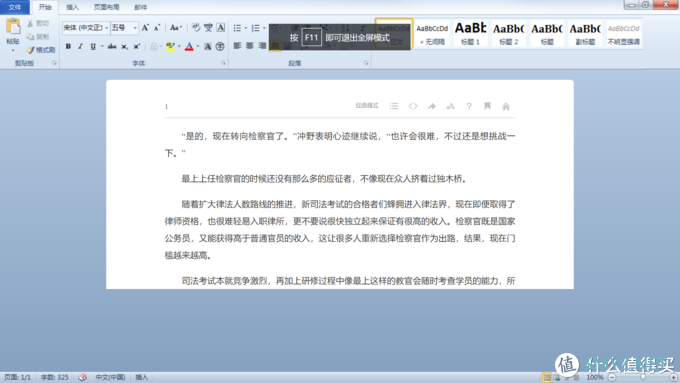
Task: Click the 中文(中国) language indicator in status bar
Action: (x=110, y=377)
